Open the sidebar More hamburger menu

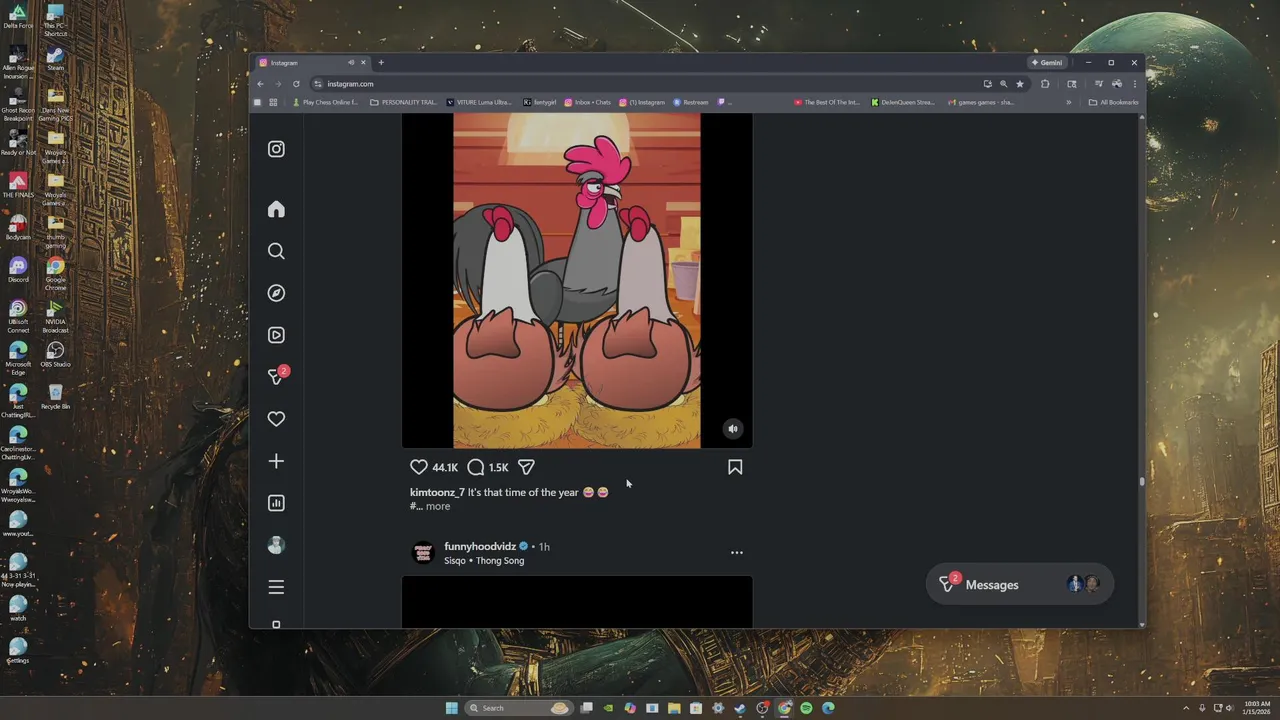[276, 587]
